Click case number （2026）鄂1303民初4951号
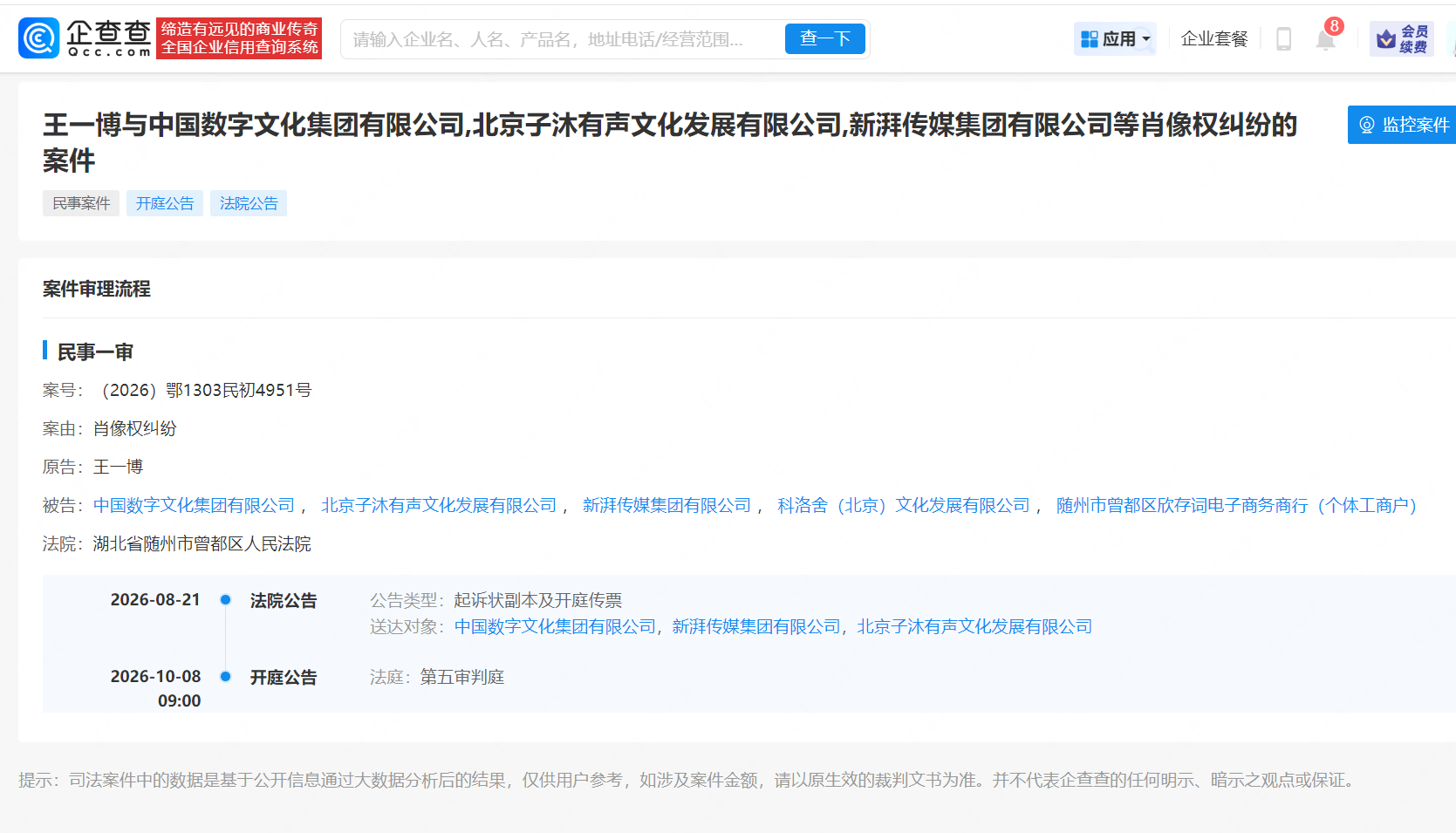This screenshot has height=833, width=1456. [202, 390]
